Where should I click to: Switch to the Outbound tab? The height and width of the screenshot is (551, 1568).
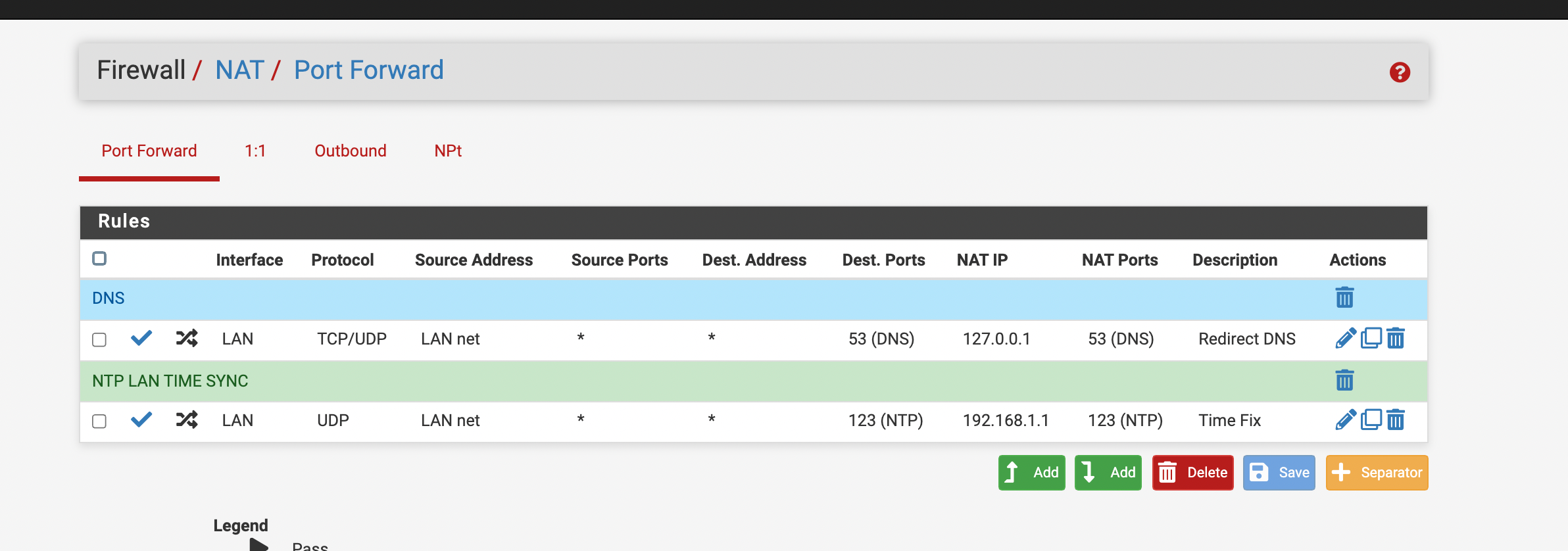351,151
